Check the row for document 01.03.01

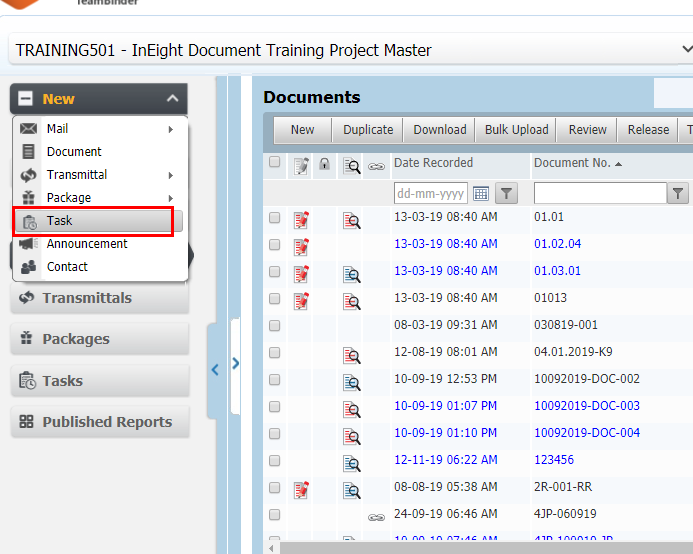274,271
